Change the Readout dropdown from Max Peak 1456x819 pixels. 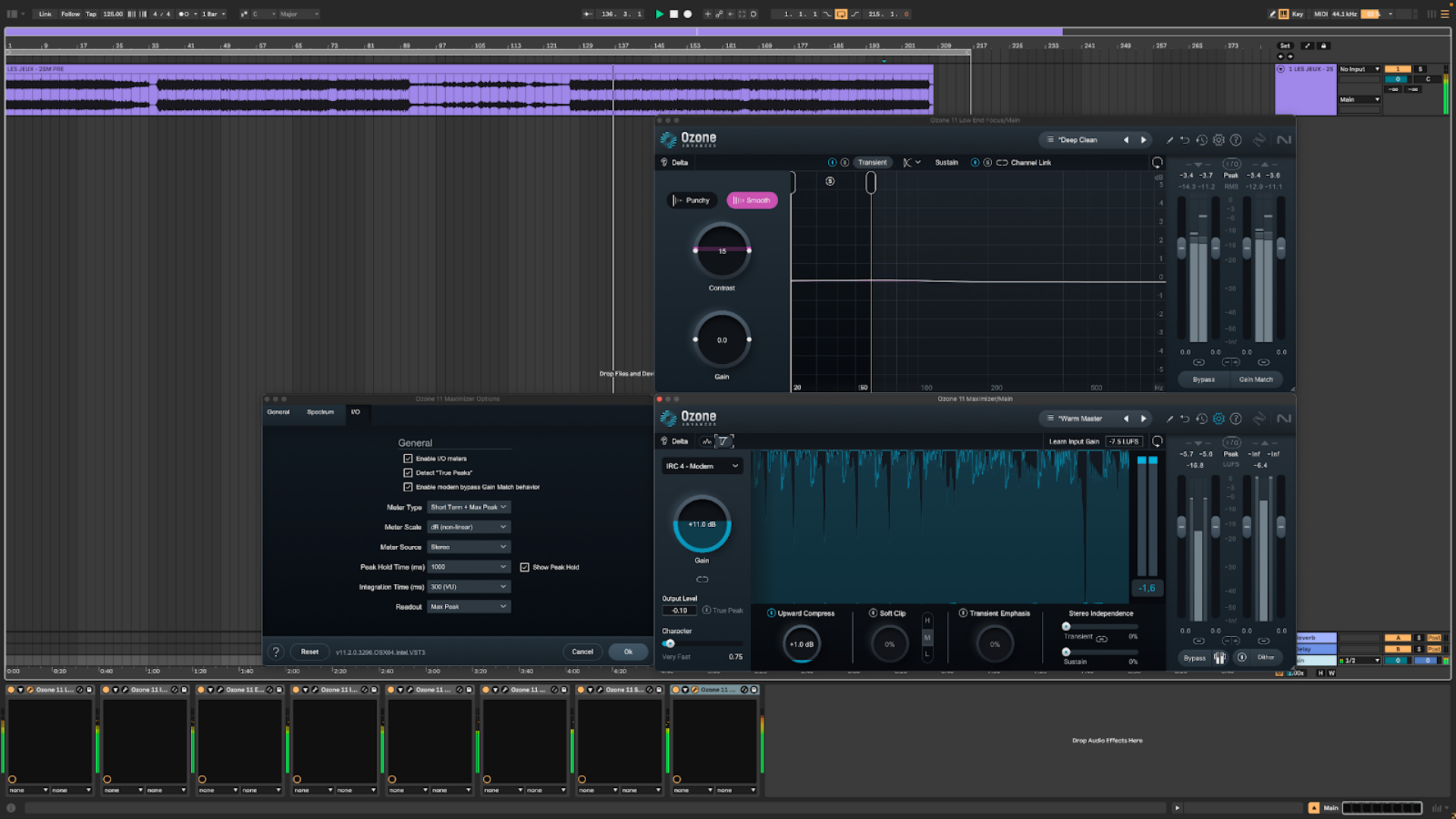coord(469,606)
